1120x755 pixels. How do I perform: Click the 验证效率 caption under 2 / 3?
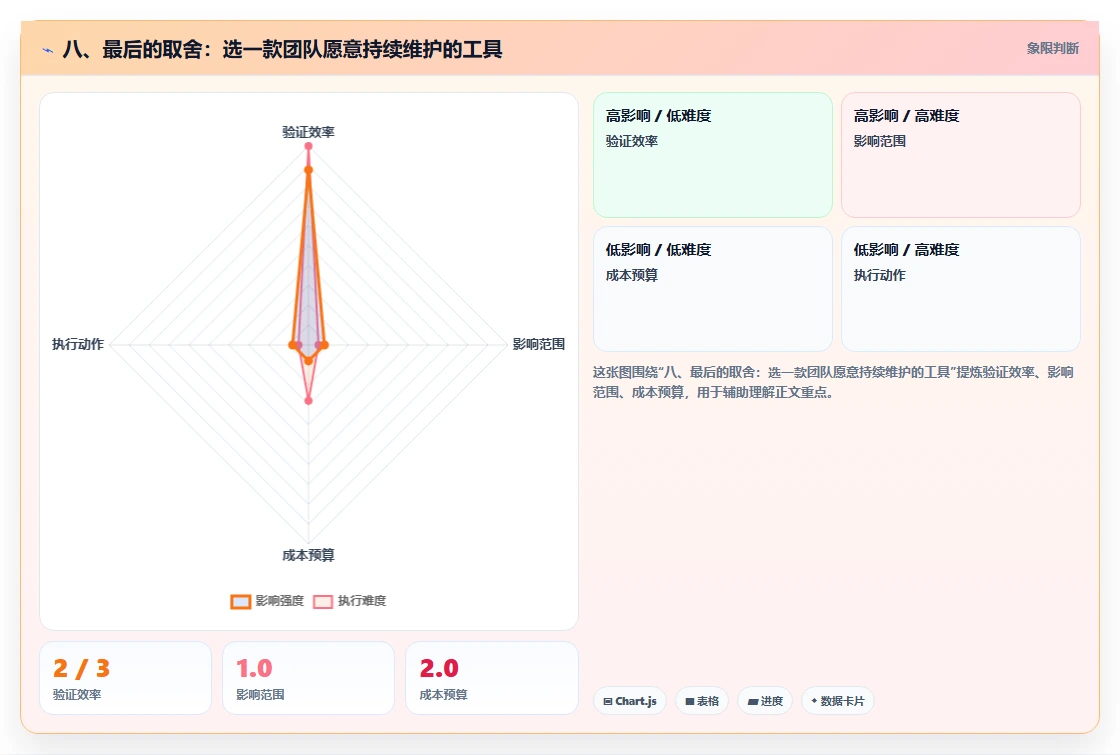(77, 695)
